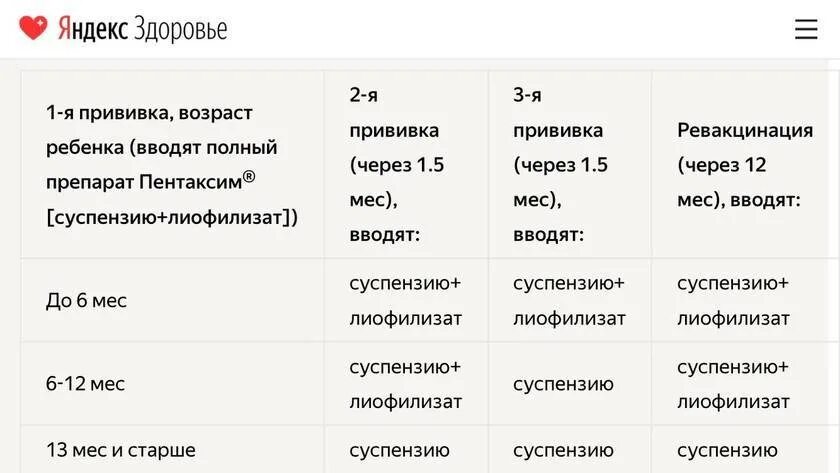Click 2-я прививка cell for 13 мес и старше
The height and width of the screenshot is (473, 840).
point(406,449)
